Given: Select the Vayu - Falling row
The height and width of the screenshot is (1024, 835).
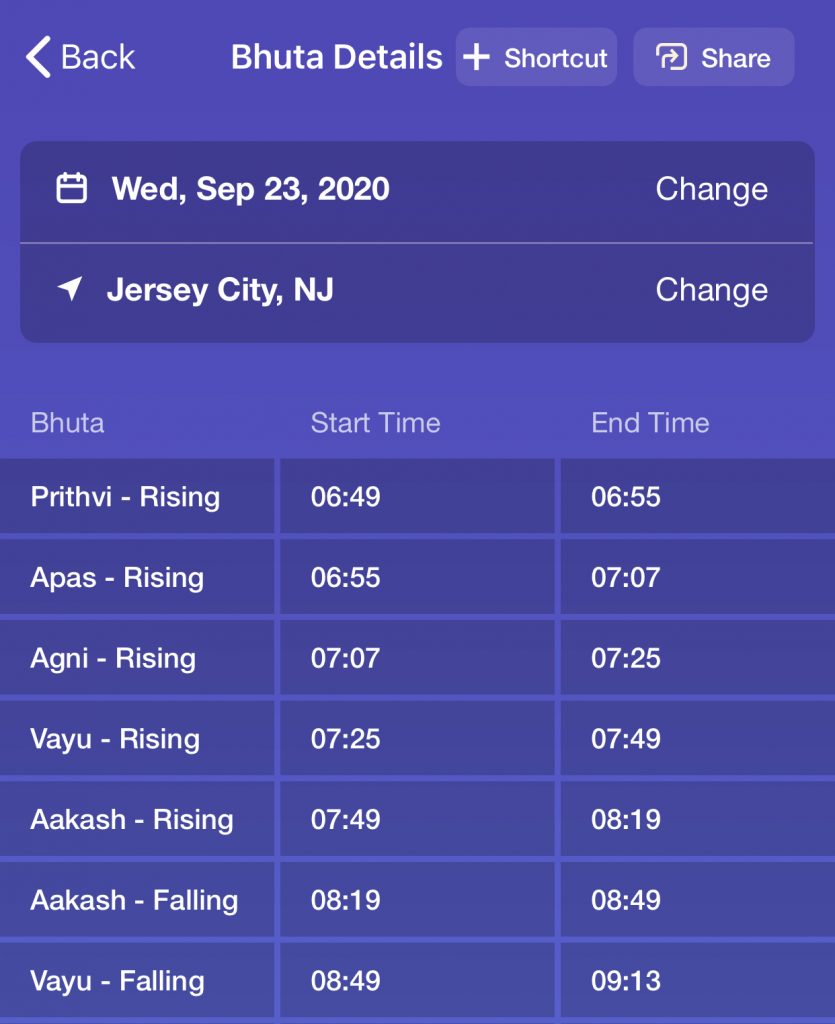Looking at the screenshot, I should [417, 981].
